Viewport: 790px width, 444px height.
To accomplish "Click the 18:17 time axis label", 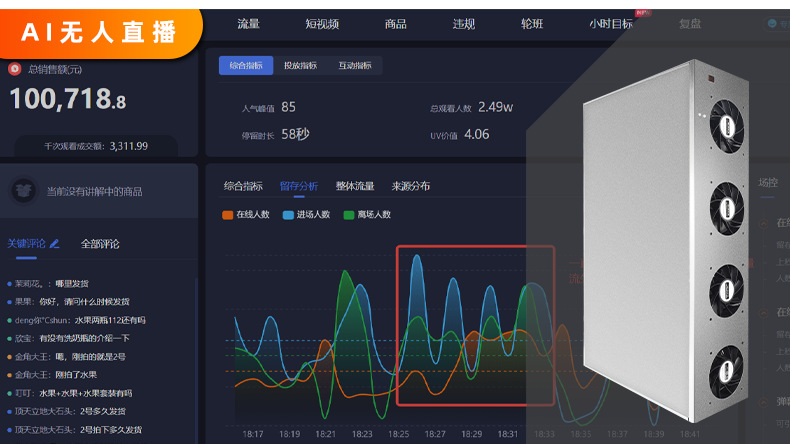I will point(252,434).
